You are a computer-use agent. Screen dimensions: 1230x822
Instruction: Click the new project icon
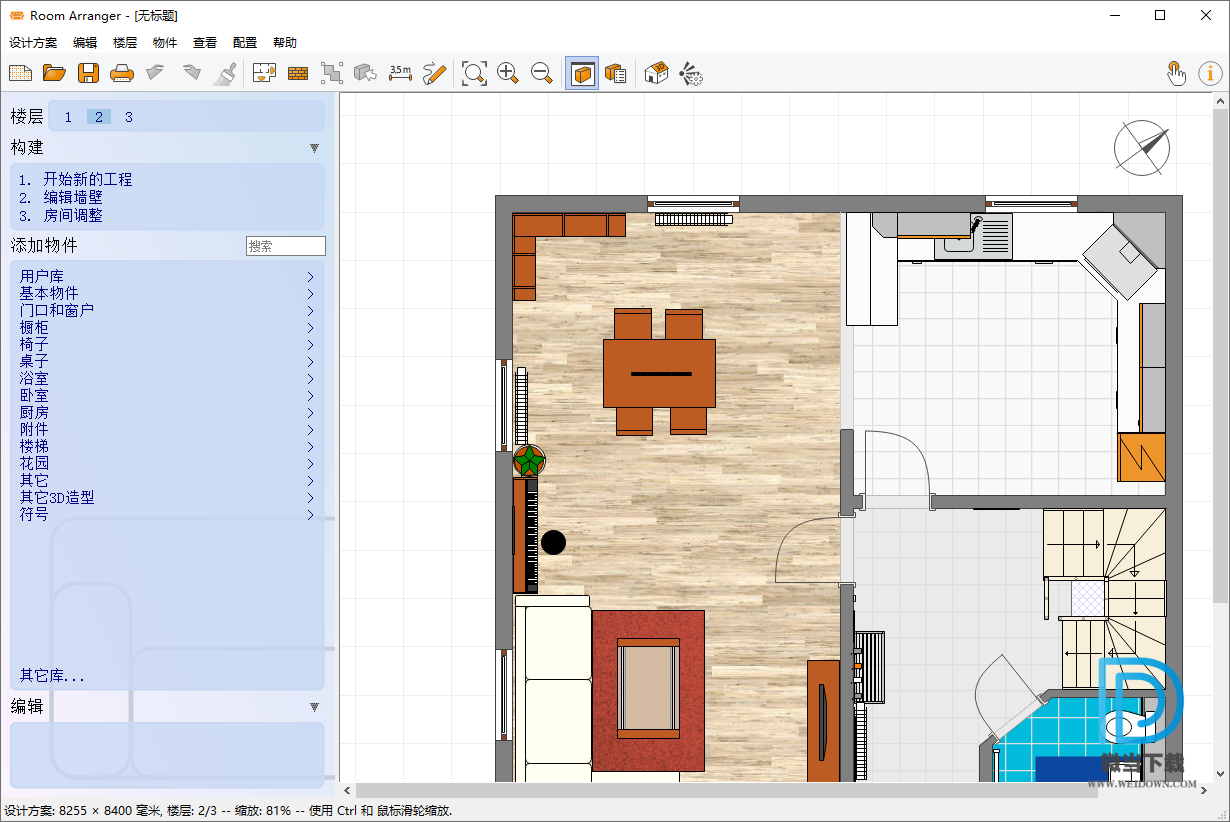coord(21,73)
